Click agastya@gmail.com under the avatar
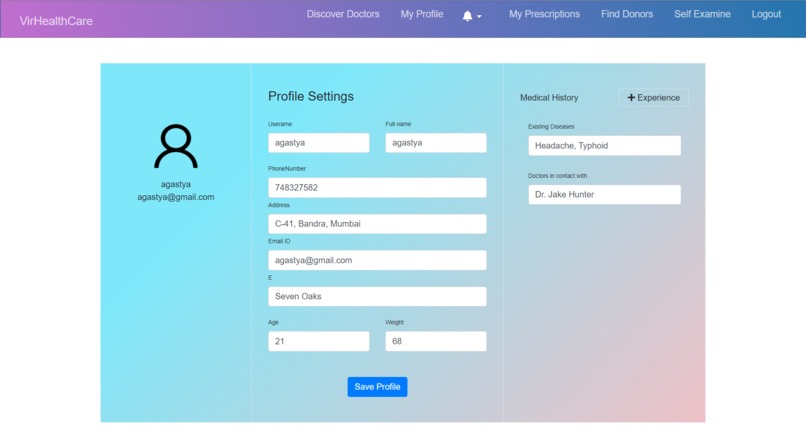Screen dimensions: 806x447 point(176,197)
